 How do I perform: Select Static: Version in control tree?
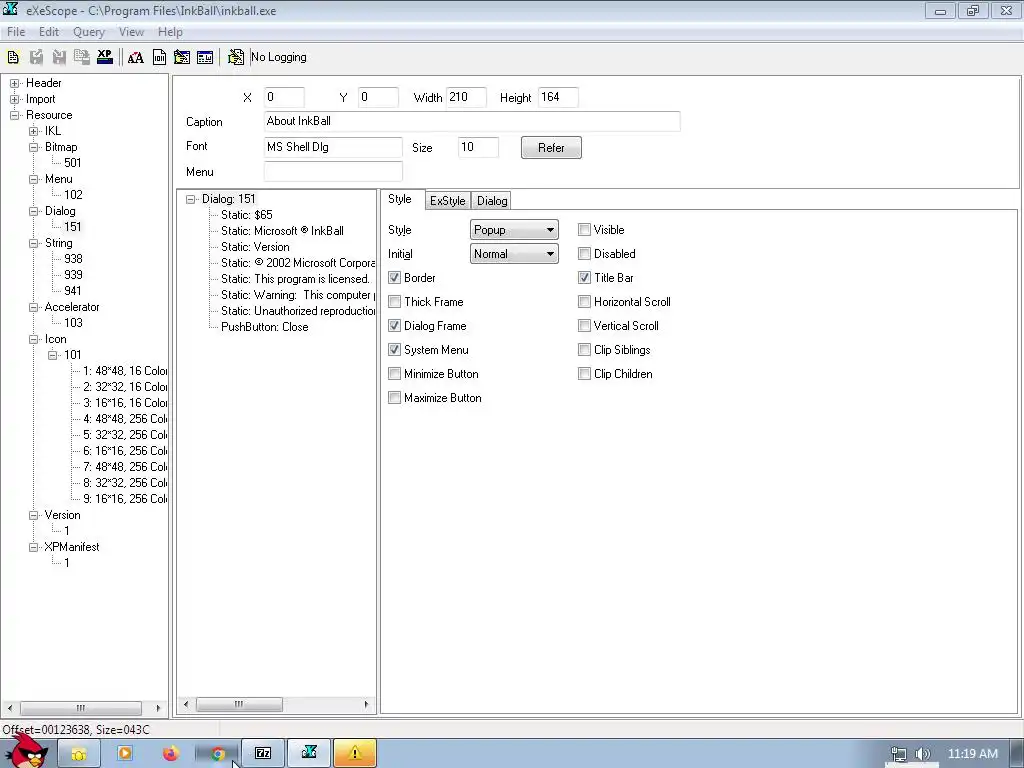coord(255,247)
